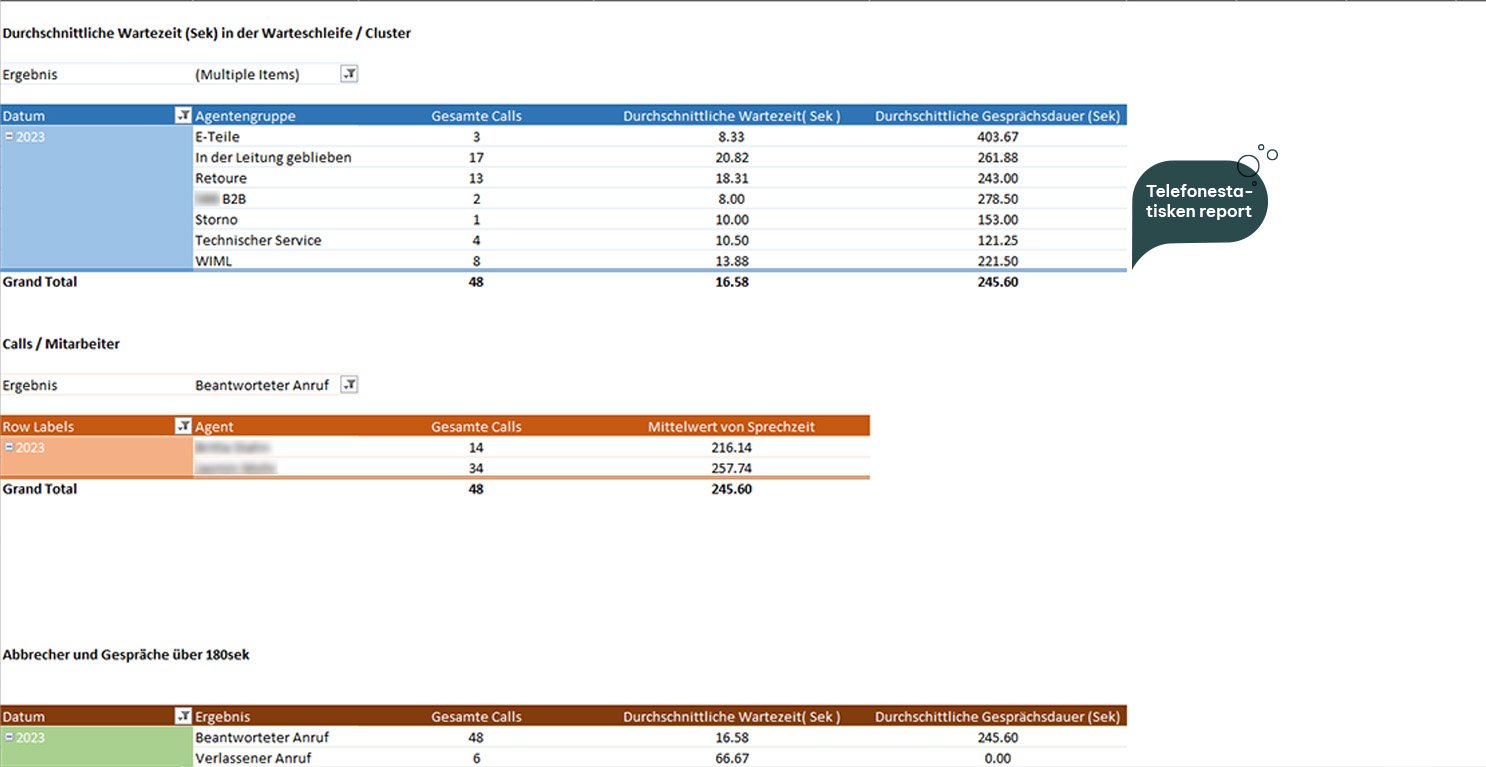Select the "In der Leitung geblieben" row label
Viewport: 1486px width, 767px height.
click(273, 157)
